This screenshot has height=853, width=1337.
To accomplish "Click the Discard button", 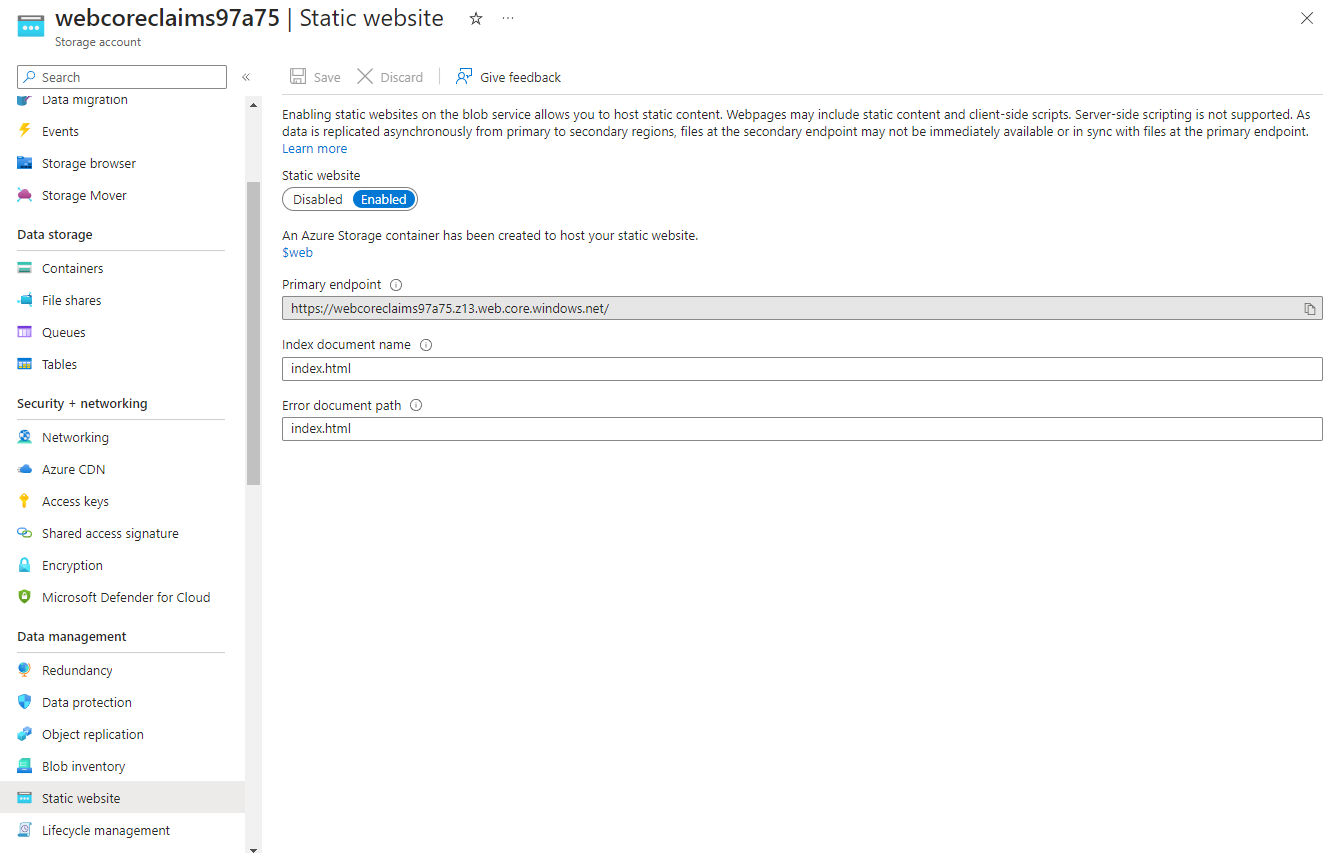I will click(390, 77).
